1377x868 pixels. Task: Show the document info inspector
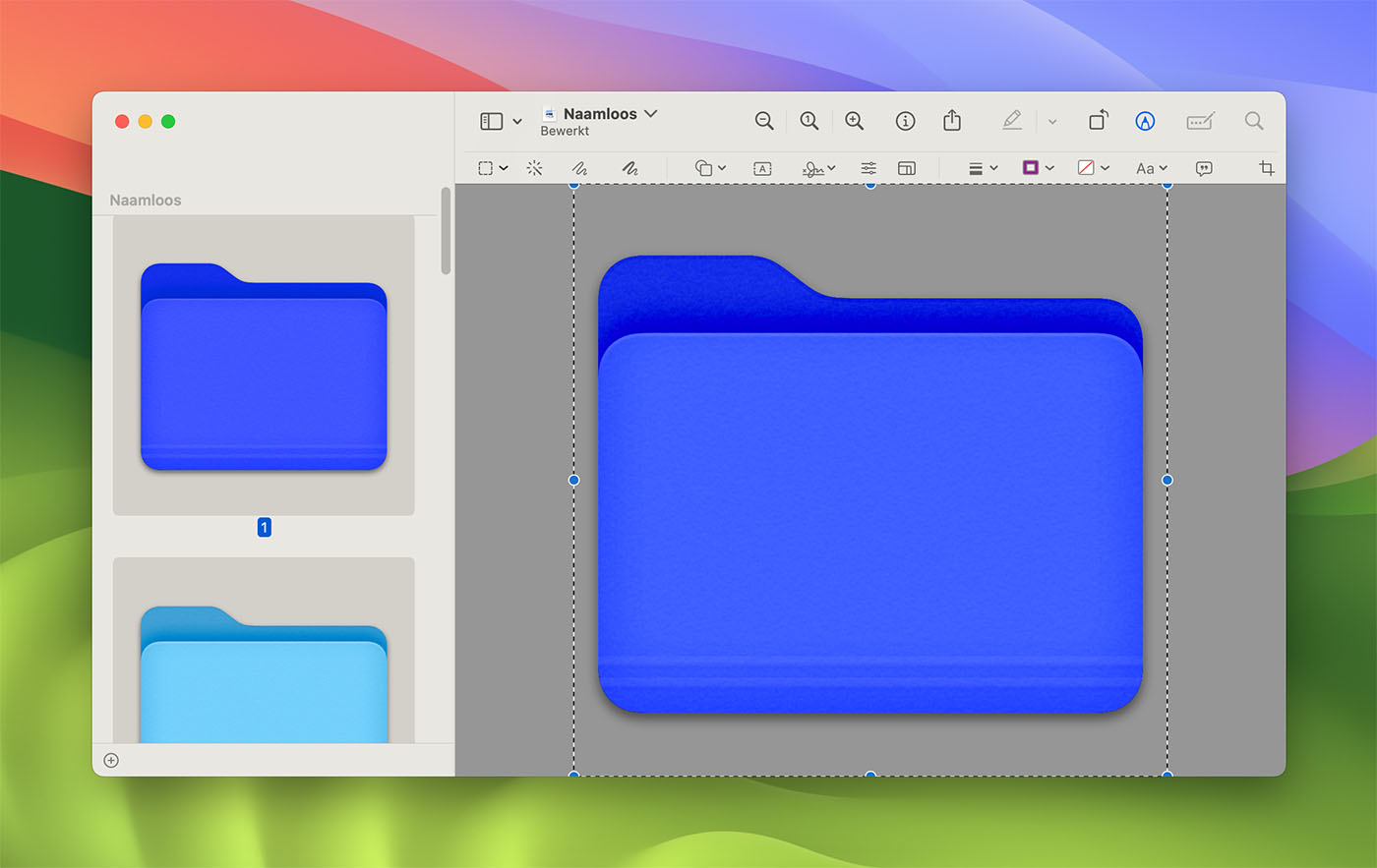click(x=904, y=120)
